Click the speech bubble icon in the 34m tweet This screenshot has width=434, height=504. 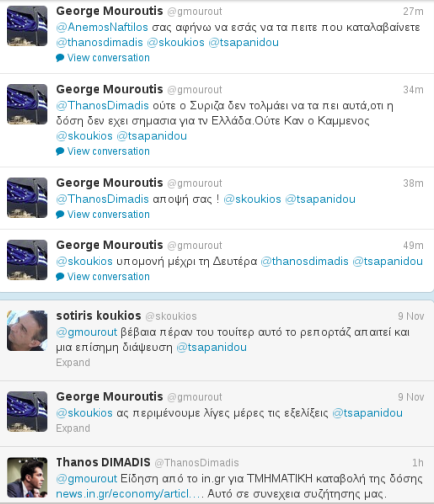60,152
